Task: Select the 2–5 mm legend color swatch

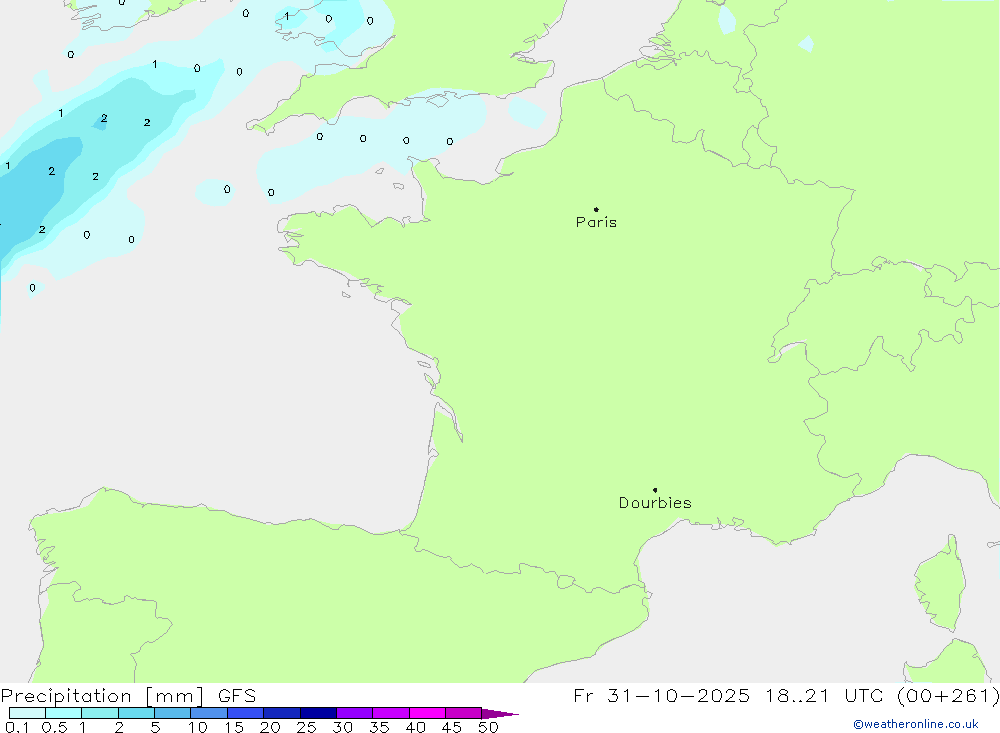Action: tap(136, 713)
